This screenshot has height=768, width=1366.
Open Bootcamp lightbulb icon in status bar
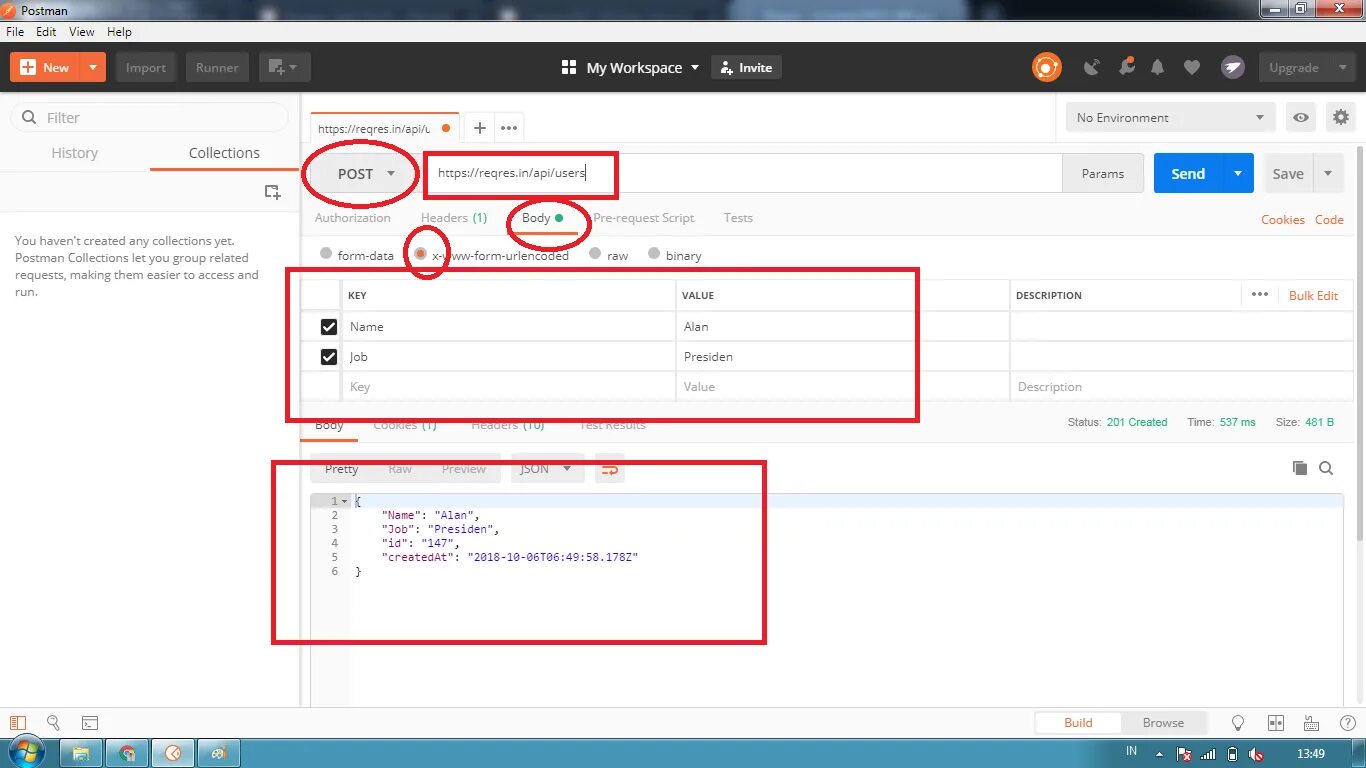click(x=1238, y=723)
